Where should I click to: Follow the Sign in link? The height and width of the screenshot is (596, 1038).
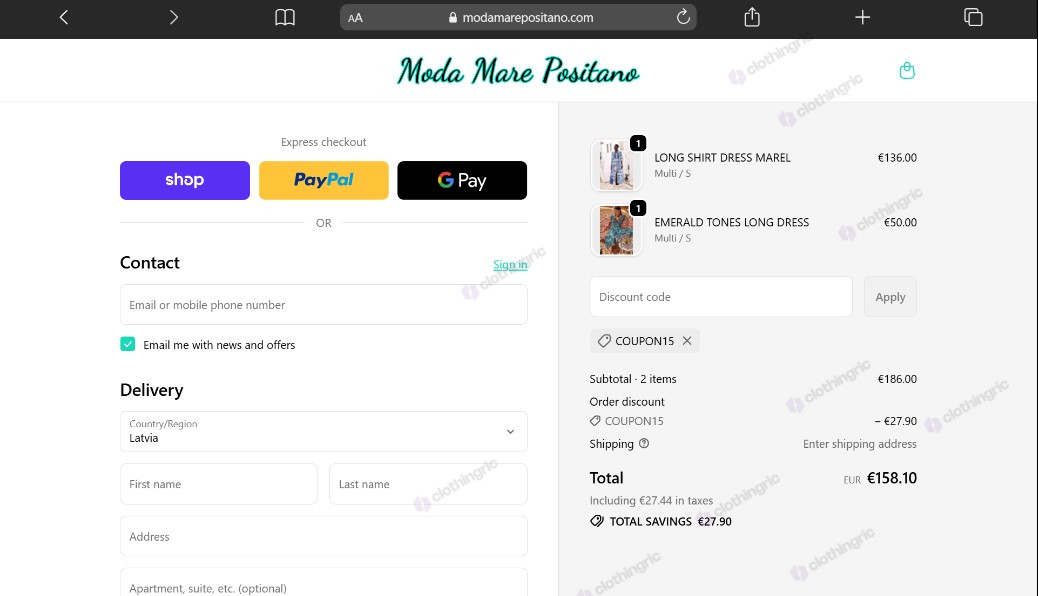coord(510,265)
